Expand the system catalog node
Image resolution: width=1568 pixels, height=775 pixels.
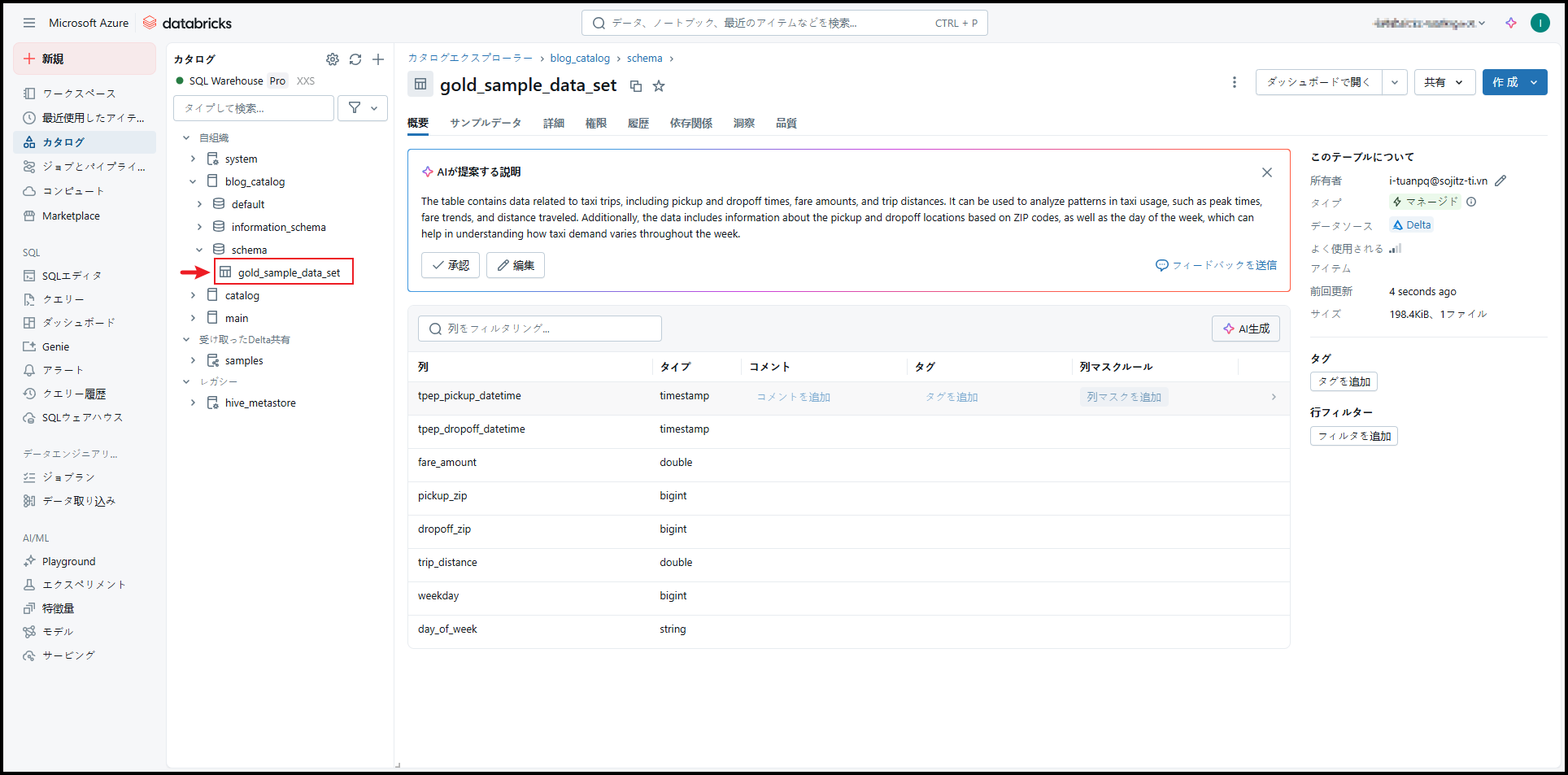coord(193,159)
